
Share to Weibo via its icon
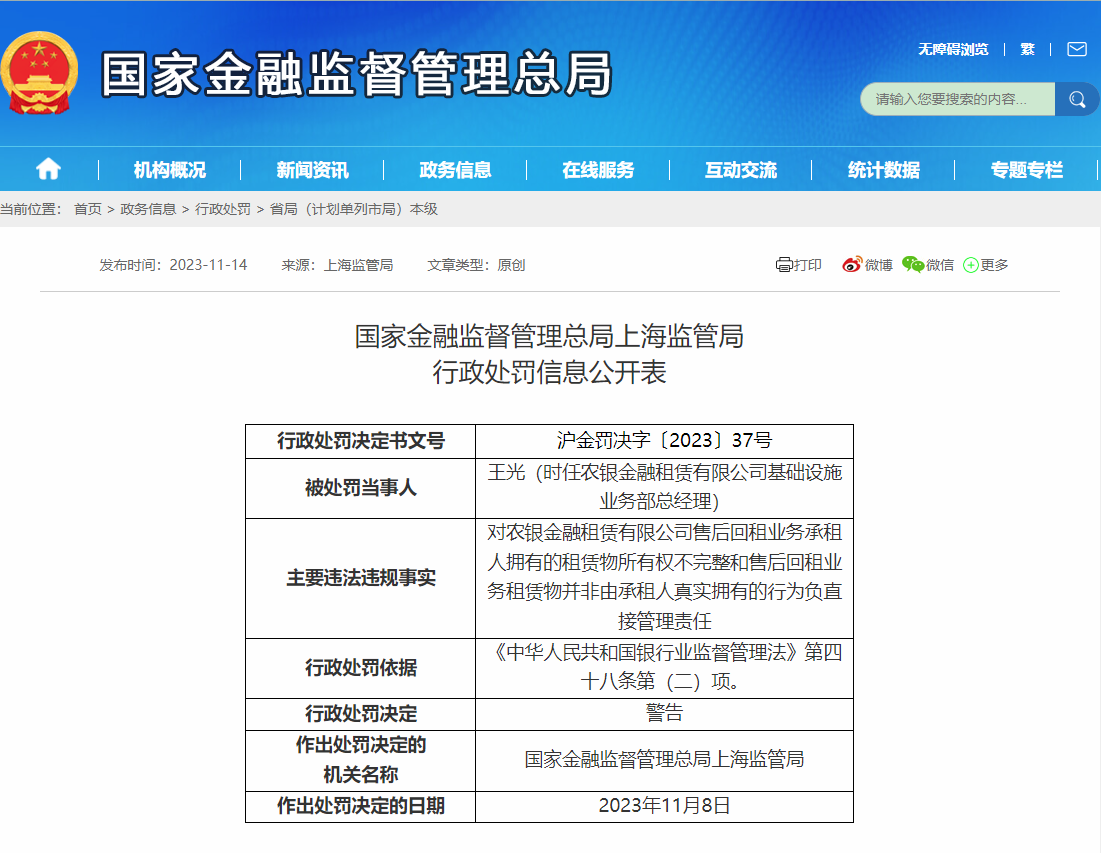tap(851, 265)
